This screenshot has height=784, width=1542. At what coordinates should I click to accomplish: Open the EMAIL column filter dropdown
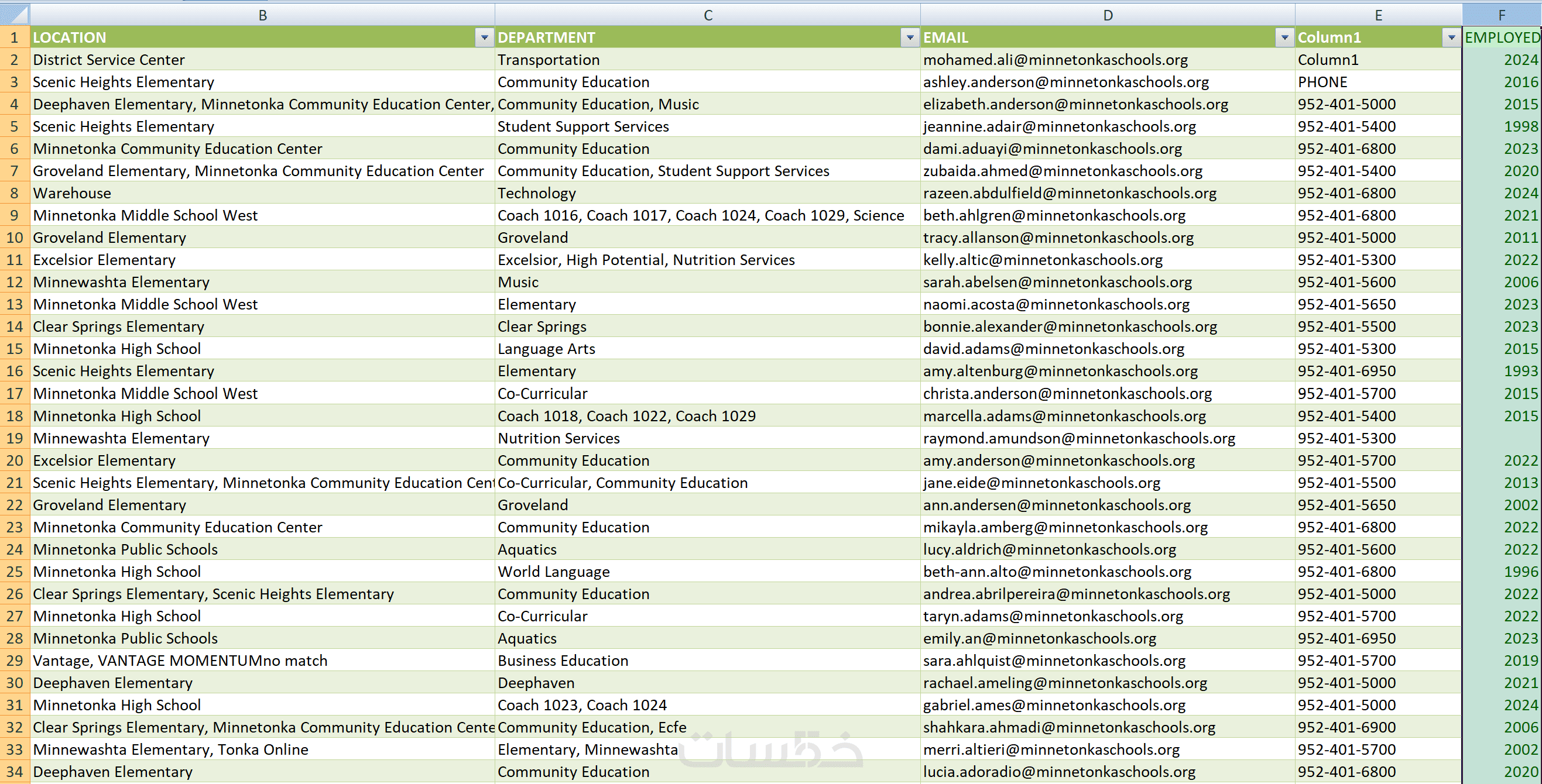click(x=1284, y=37)
